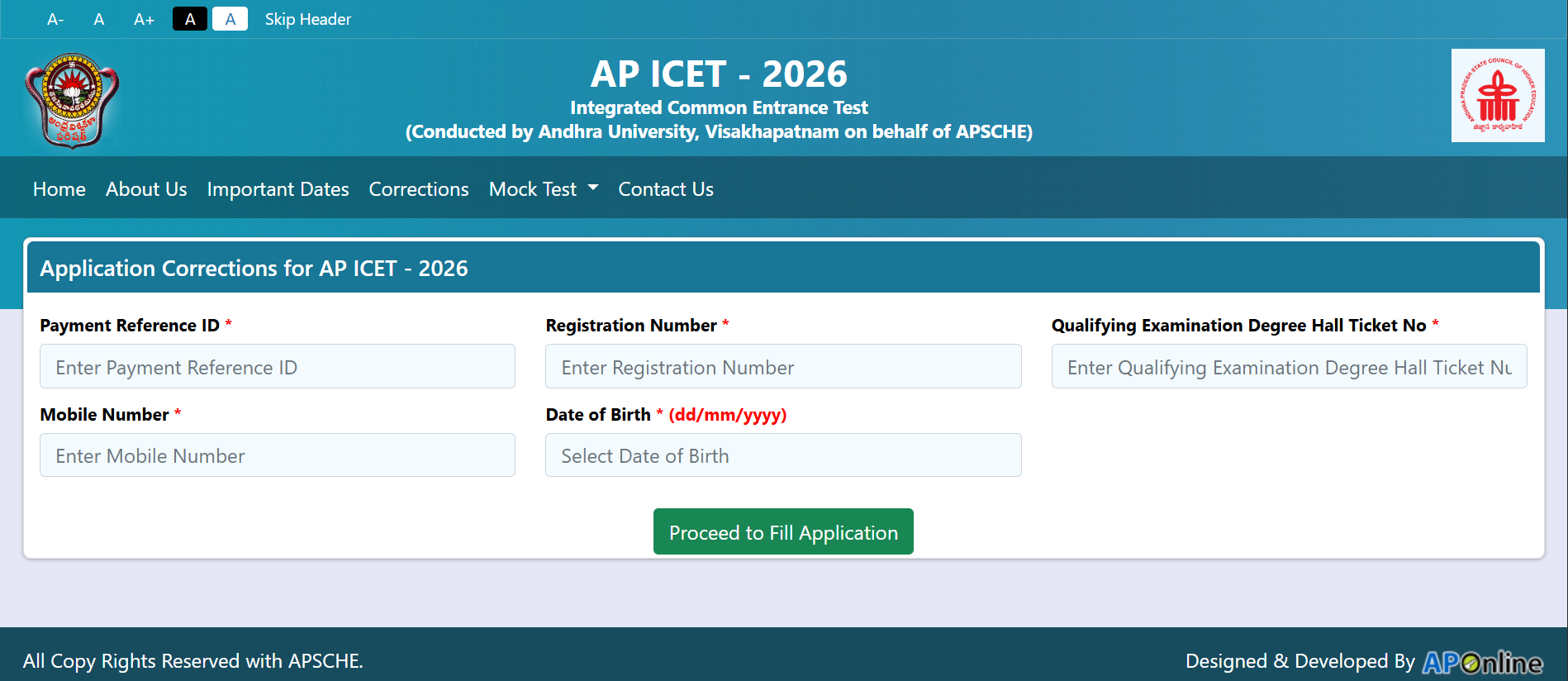Open the Date of Birth picker field
1568x681 pixels.
point(782,455)
